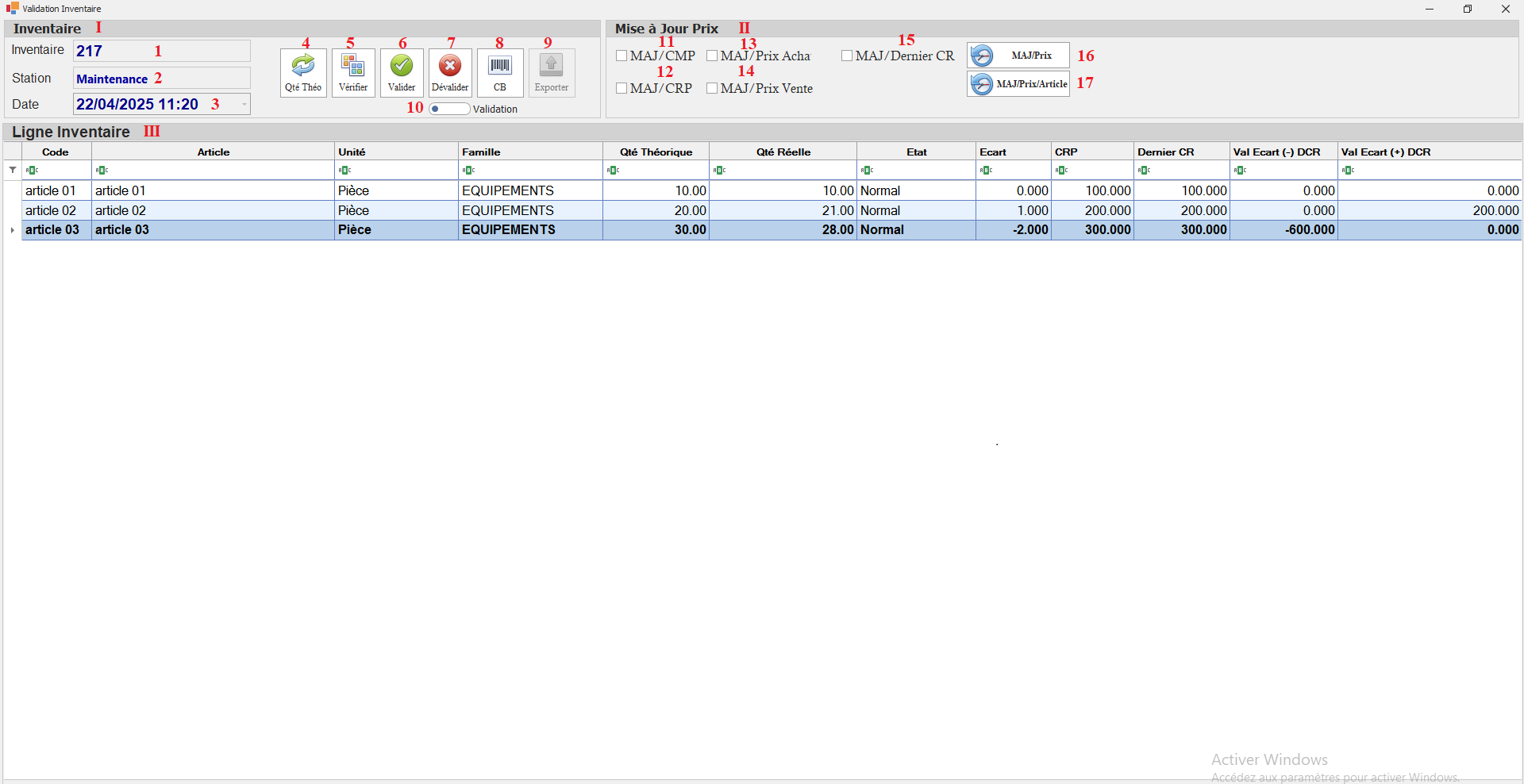Click the Exporter upload icon
The width and height of the screenshot is (1524, 784).
[x=551, y=66]
